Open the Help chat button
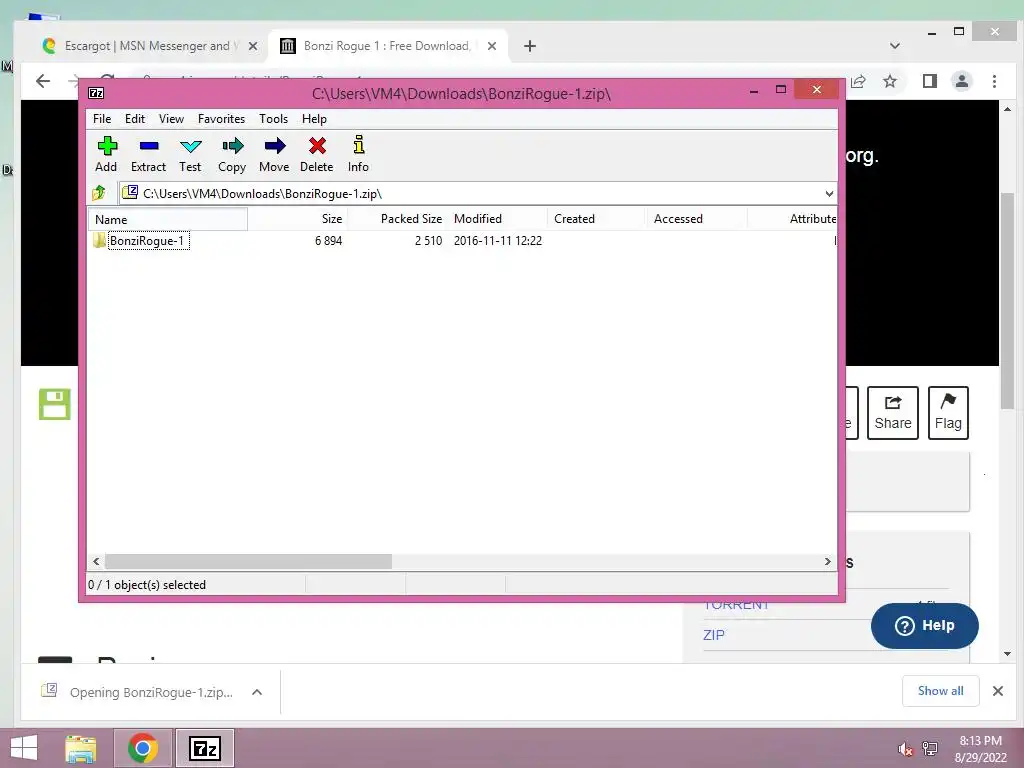This screenshot has height=768, width=1024. click(x=925, y=626)
